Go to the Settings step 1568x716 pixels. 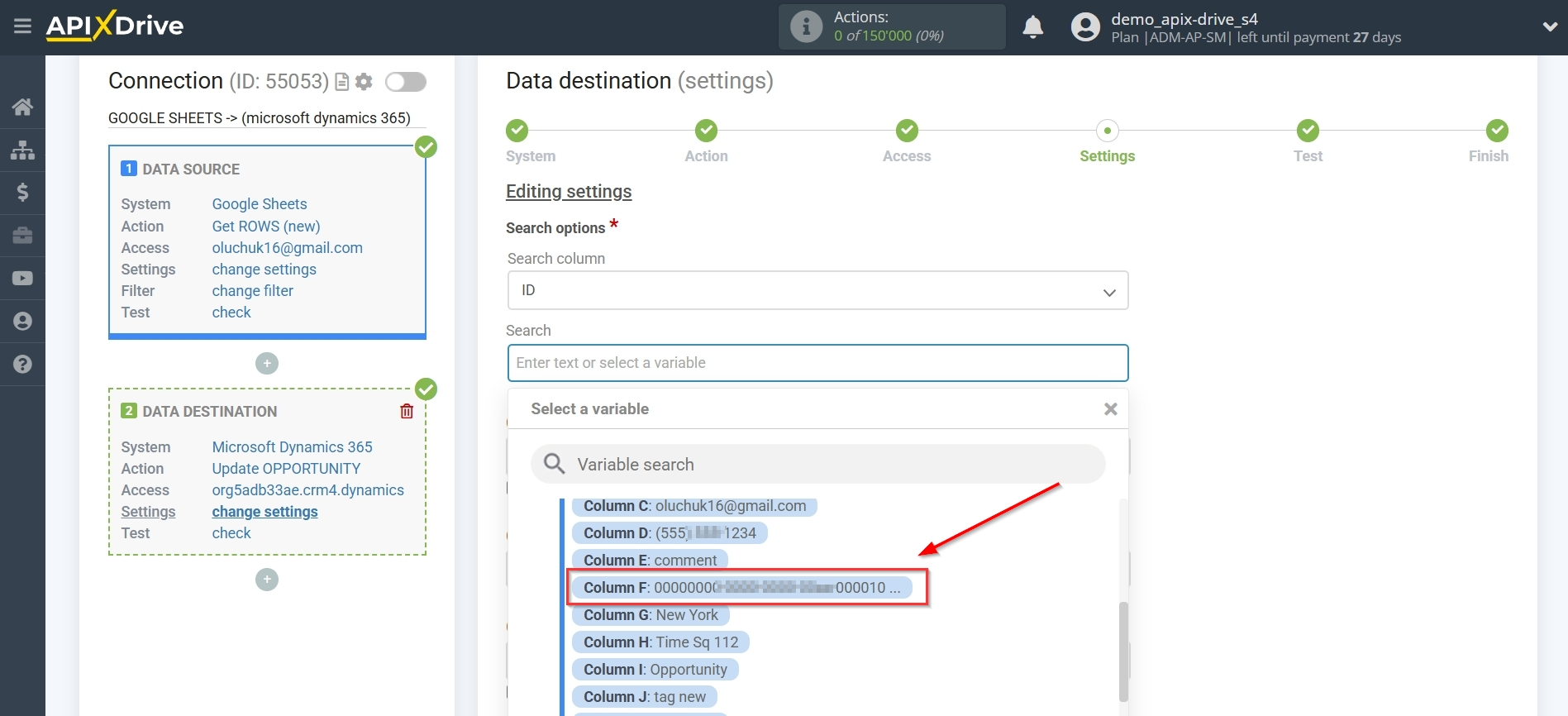pos(1108,131)
